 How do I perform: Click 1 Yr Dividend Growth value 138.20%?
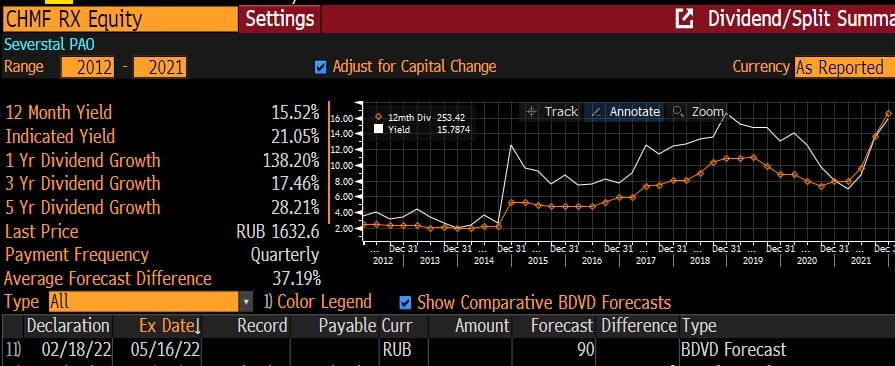coord(291,160)
